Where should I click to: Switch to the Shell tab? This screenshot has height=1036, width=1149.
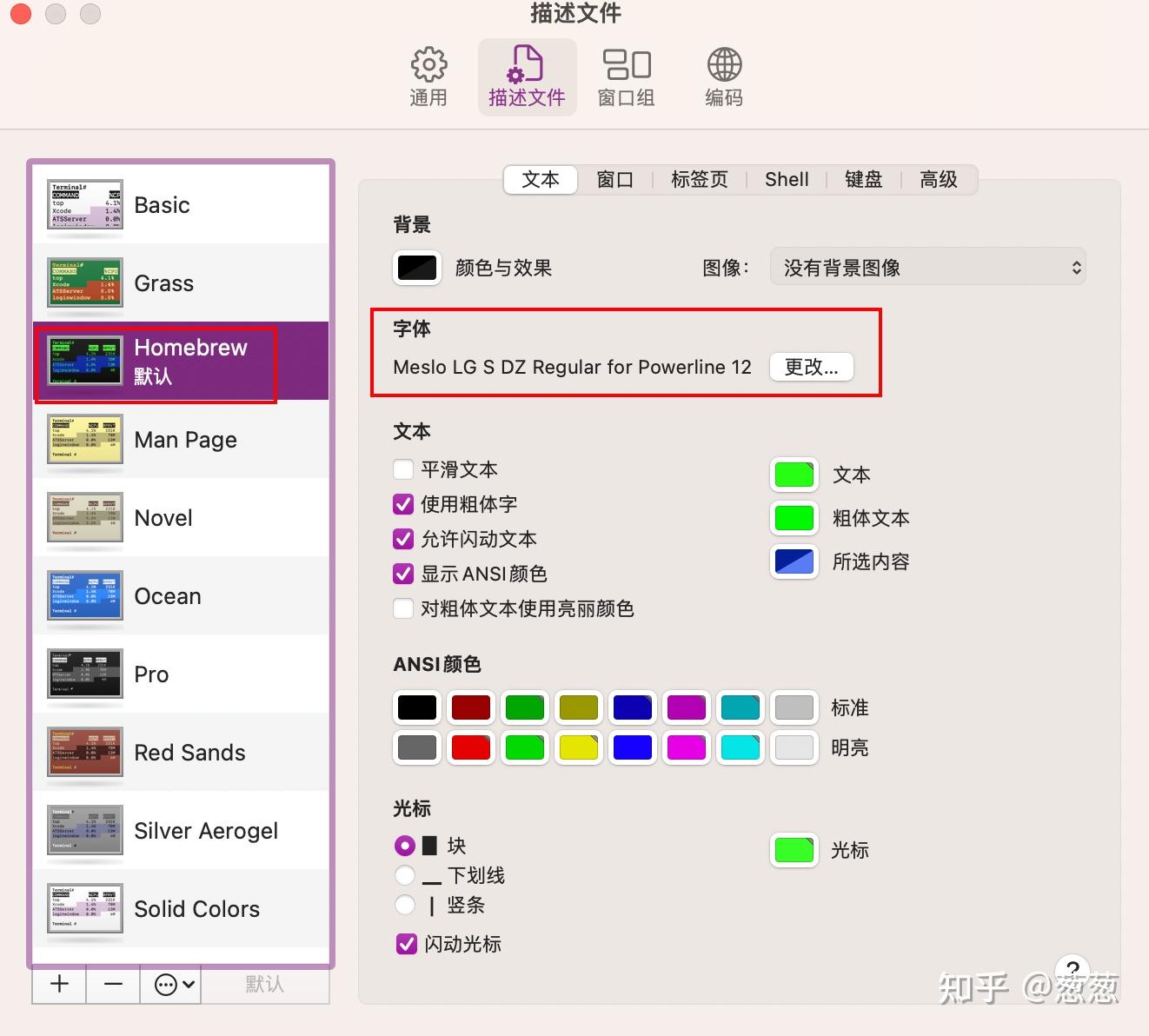[786, 179]
